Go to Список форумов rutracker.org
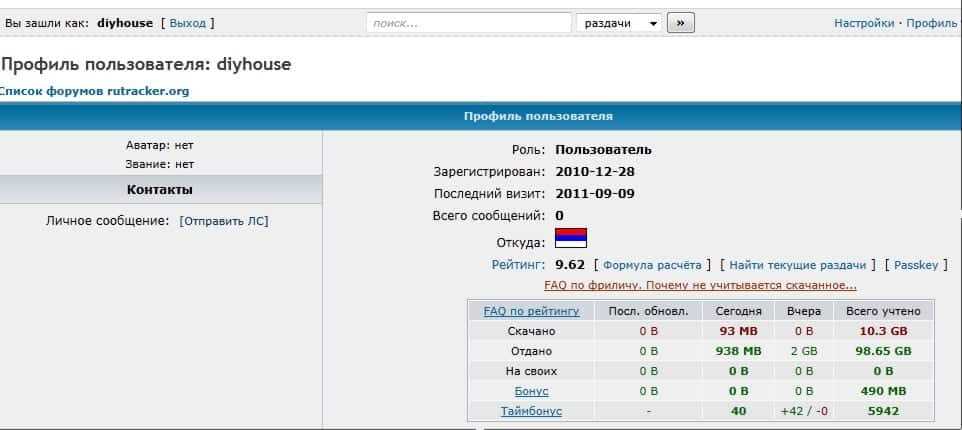 [93, 91]
